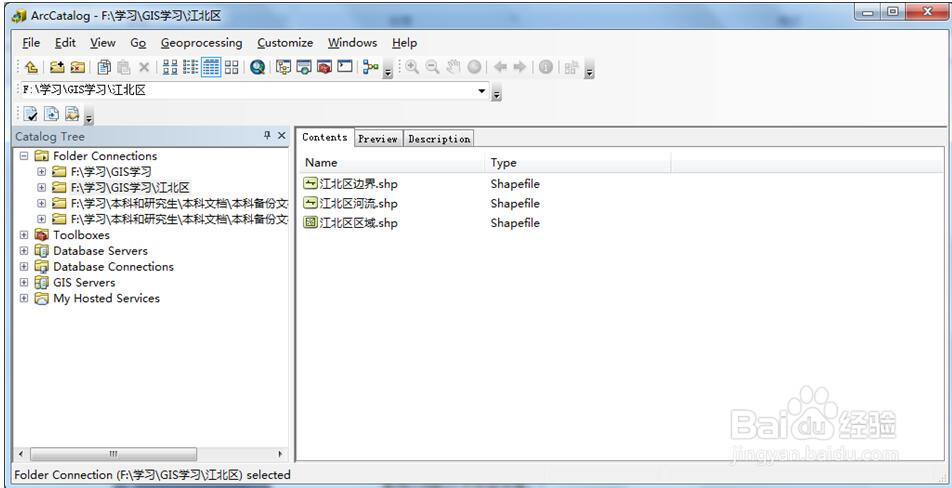Select Folder Connections in Catalog Tree
The width and height of the screenshot is (952, 488).
click(x=105, y=156)
